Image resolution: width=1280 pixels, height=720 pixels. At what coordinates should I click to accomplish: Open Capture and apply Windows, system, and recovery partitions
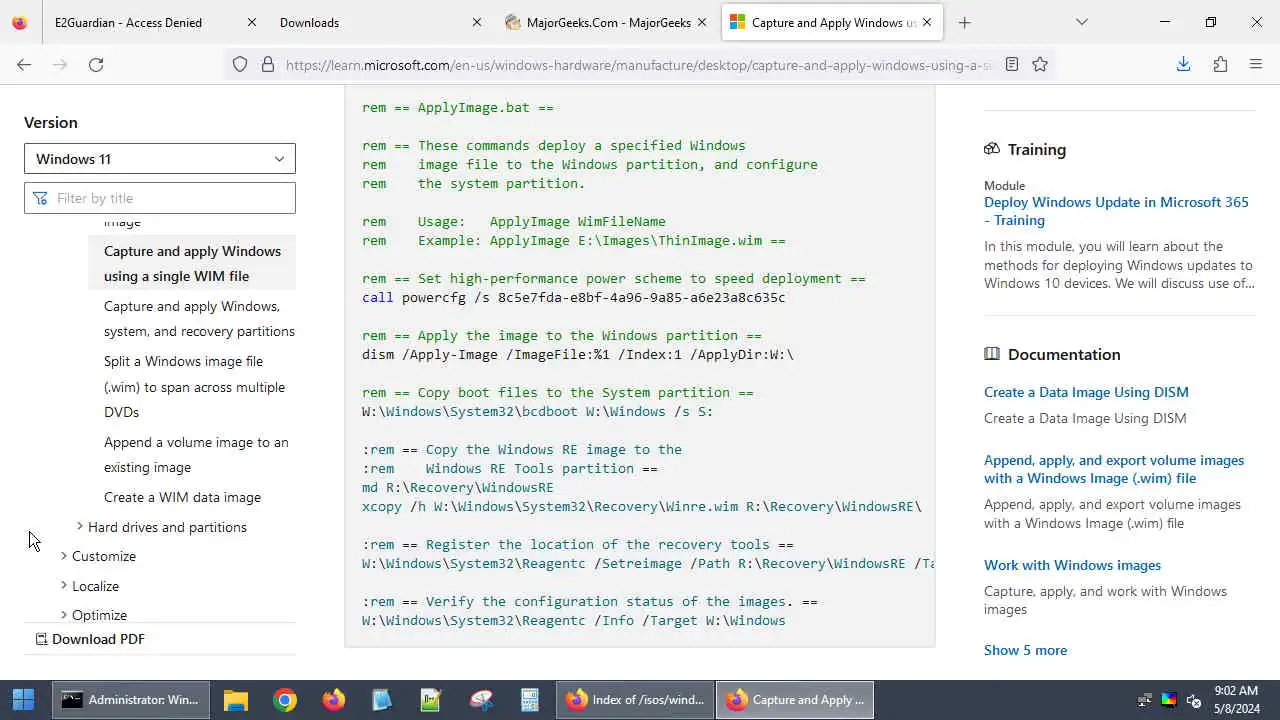[x=199, y=319]
